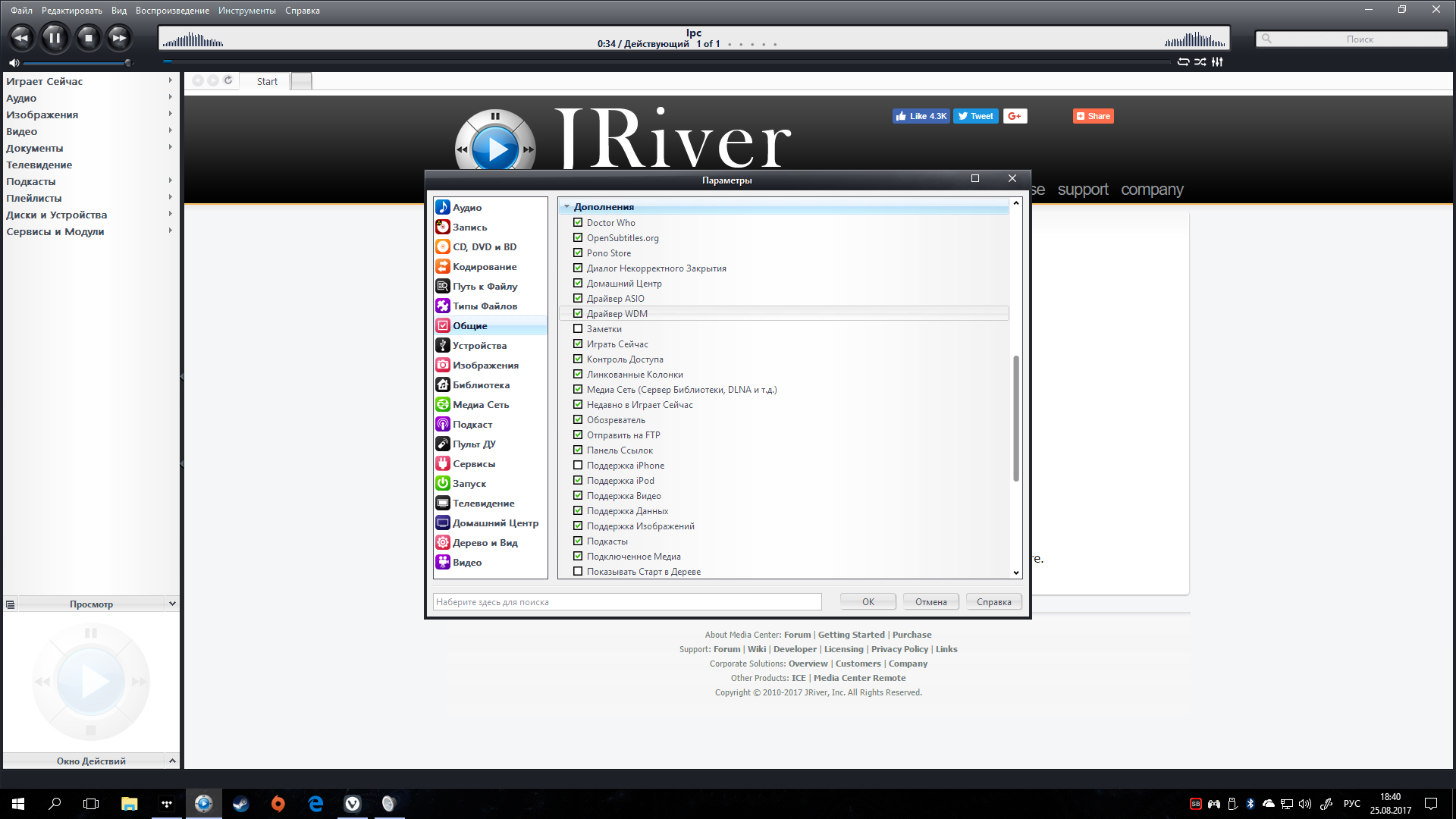Image resolution: width=1456 pixels, height=819 pixels.
Task: Open the Файл menu
Action: 21,11
